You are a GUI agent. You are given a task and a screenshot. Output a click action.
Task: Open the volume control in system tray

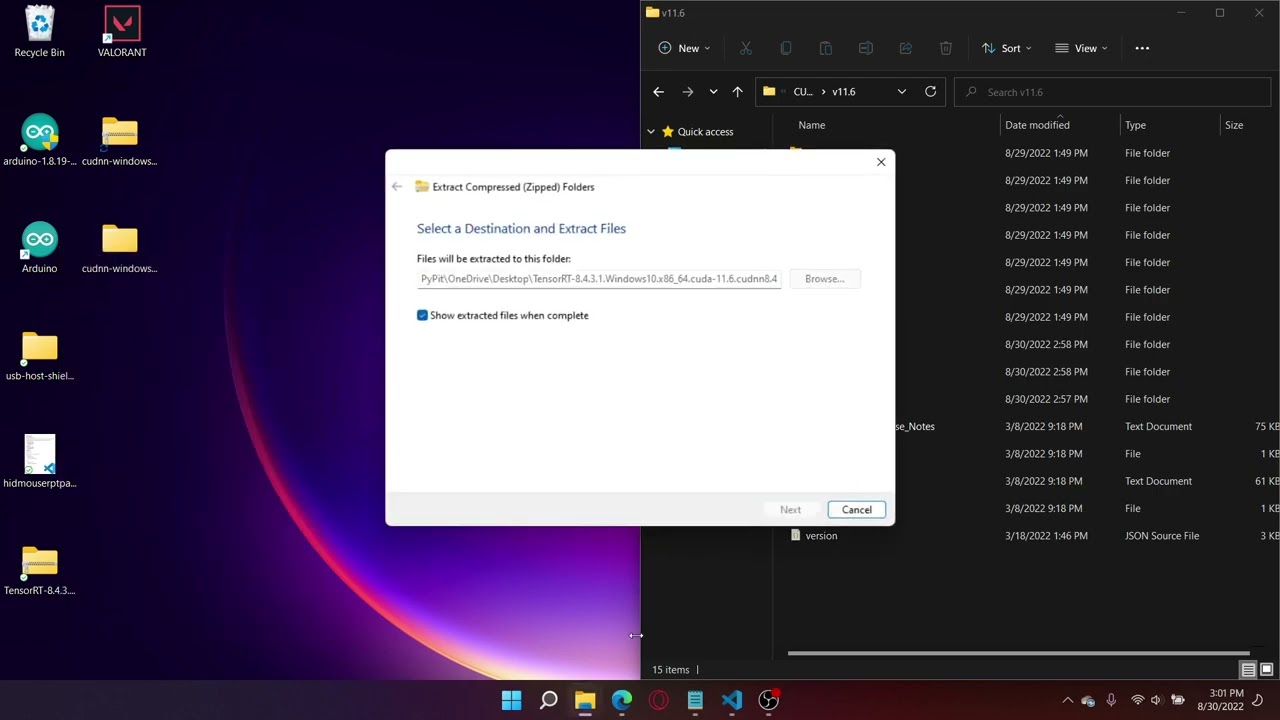[1156, 700]
